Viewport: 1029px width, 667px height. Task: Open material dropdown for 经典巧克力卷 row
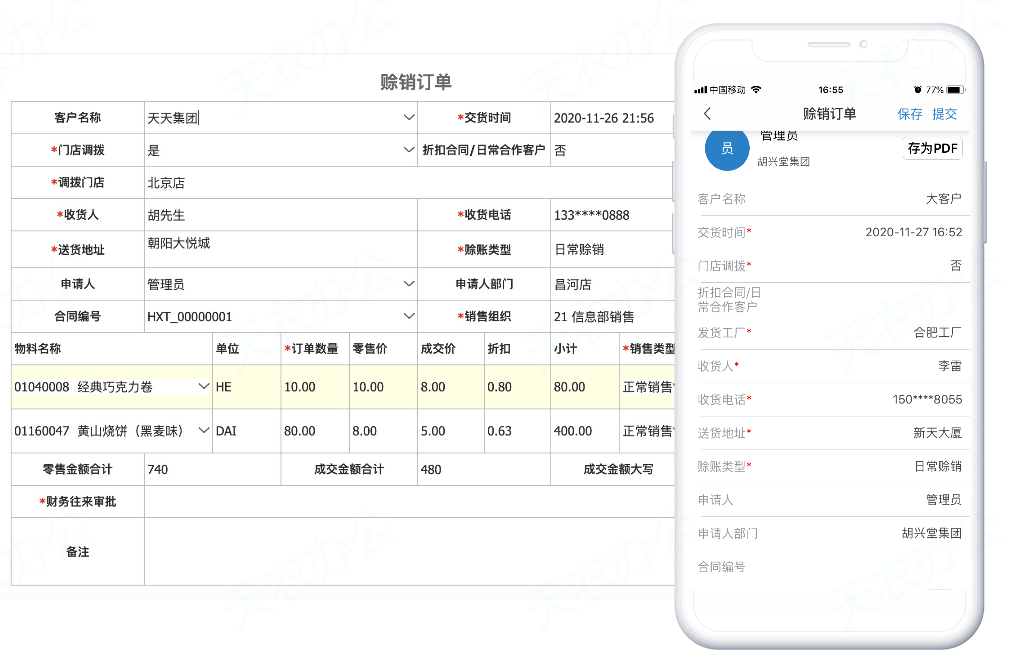click(x=204, y=385)
